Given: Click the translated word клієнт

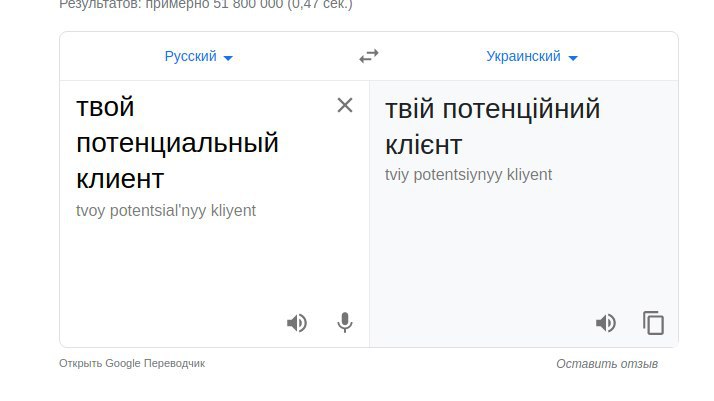Looking at the screenshot, I should point(423,145).
